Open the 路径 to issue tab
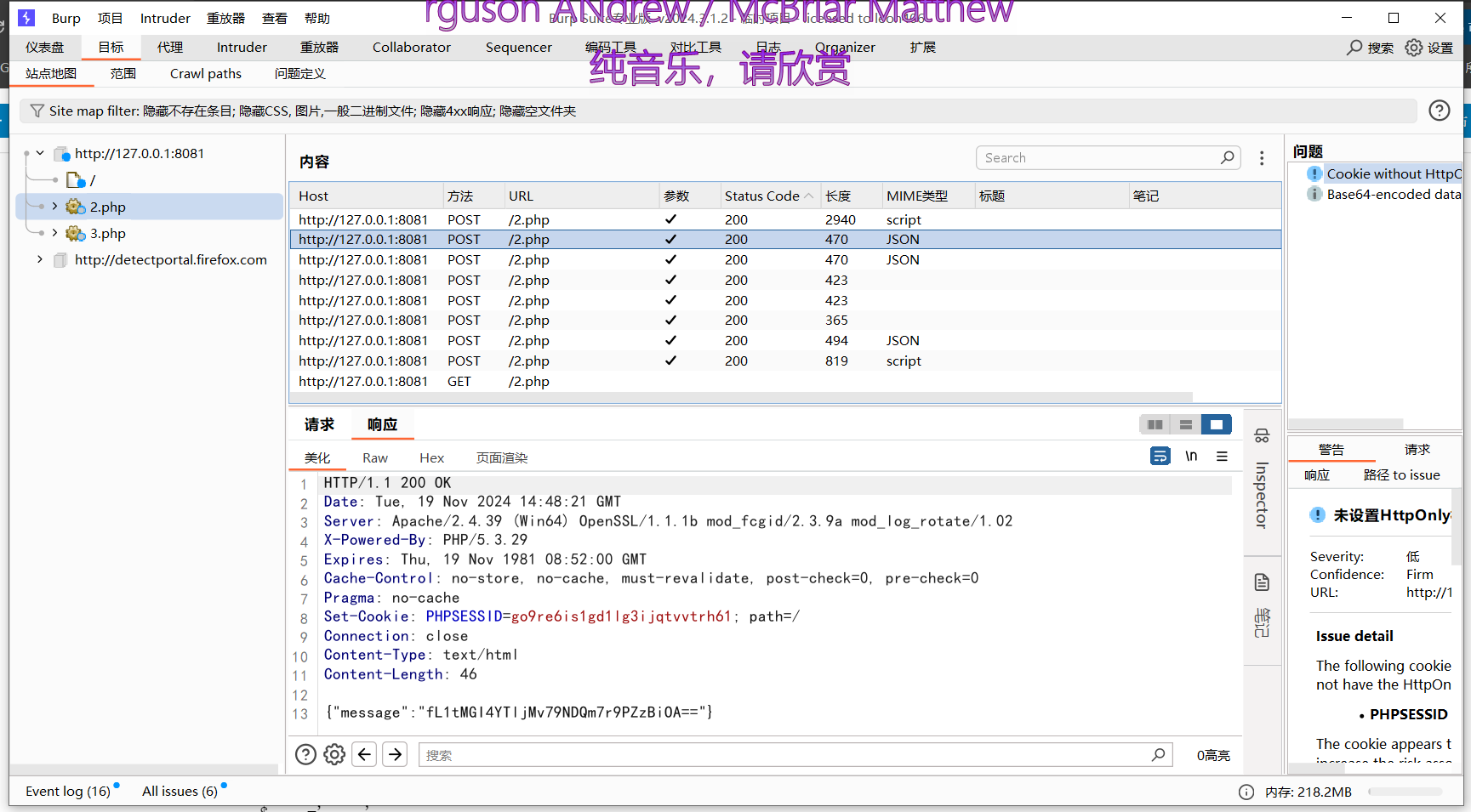The width and height of the screenshot is (1471, 812). (x=1402, y=475)
